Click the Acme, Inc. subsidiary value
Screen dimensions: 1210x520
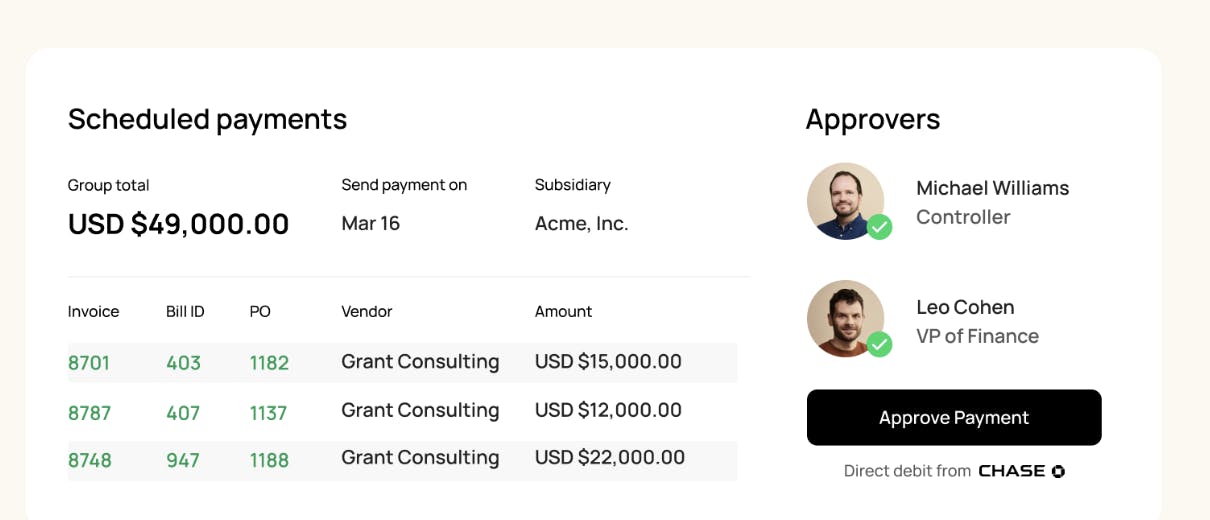tap(581, 223)
